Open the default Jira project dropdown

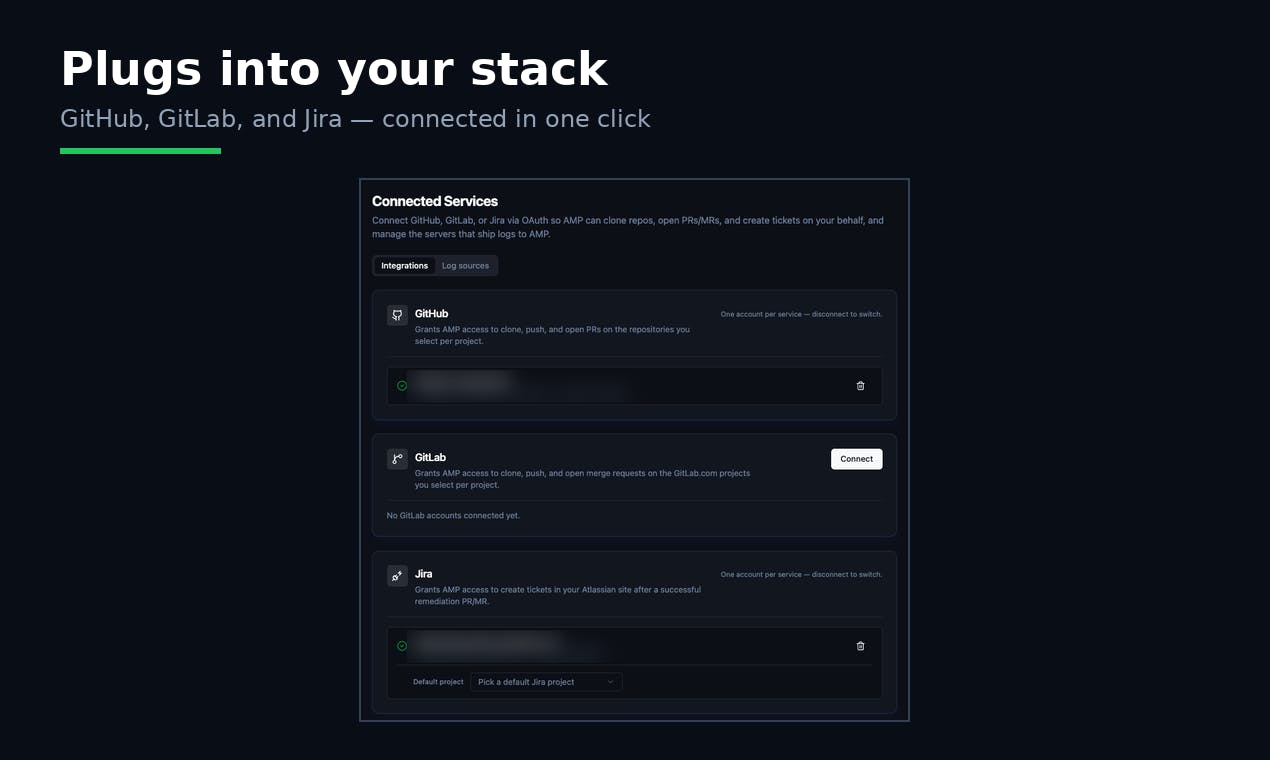[546, 682]
